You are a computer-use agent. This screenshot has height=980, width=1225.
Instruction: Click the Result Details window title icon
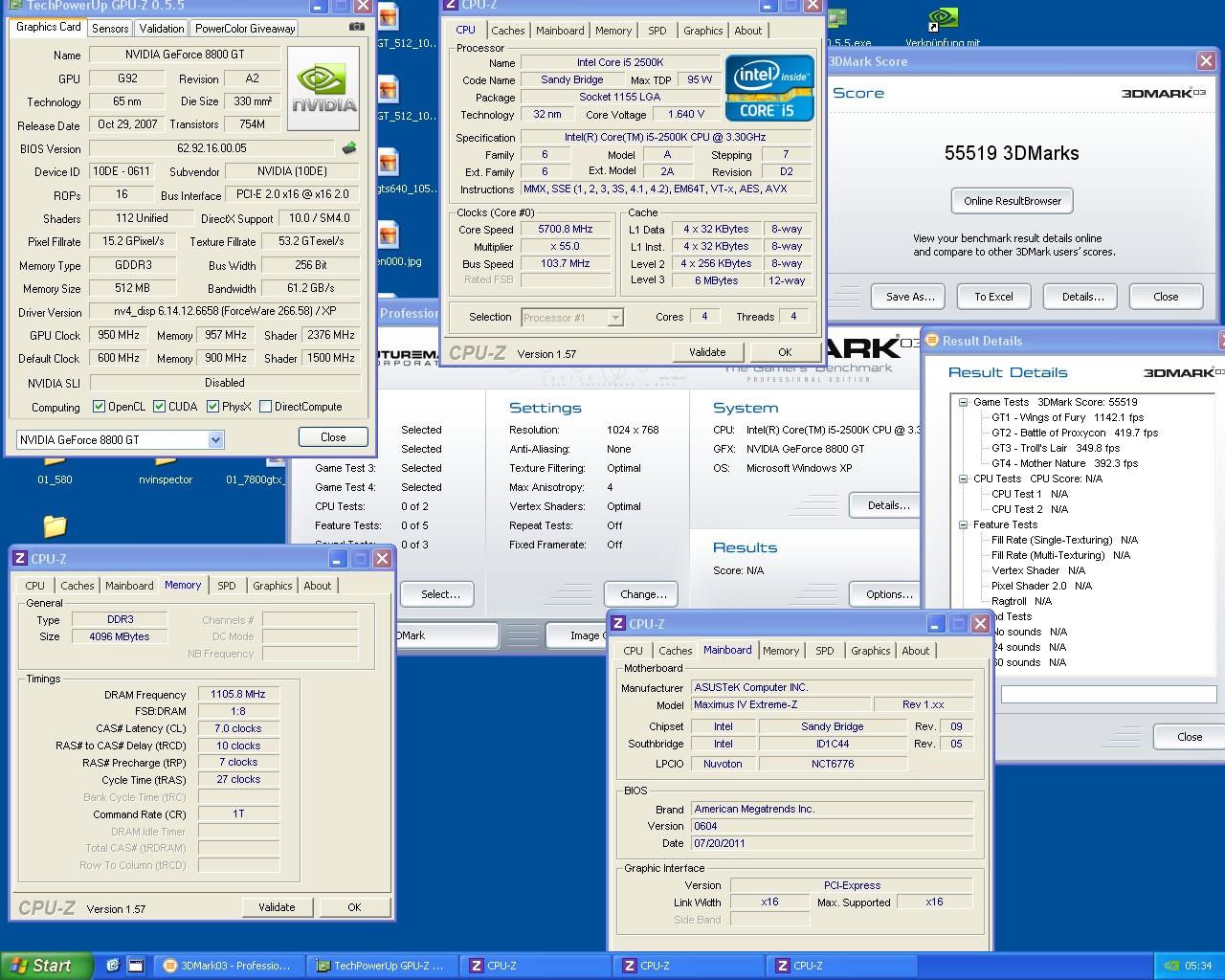[x=931, y=341]
